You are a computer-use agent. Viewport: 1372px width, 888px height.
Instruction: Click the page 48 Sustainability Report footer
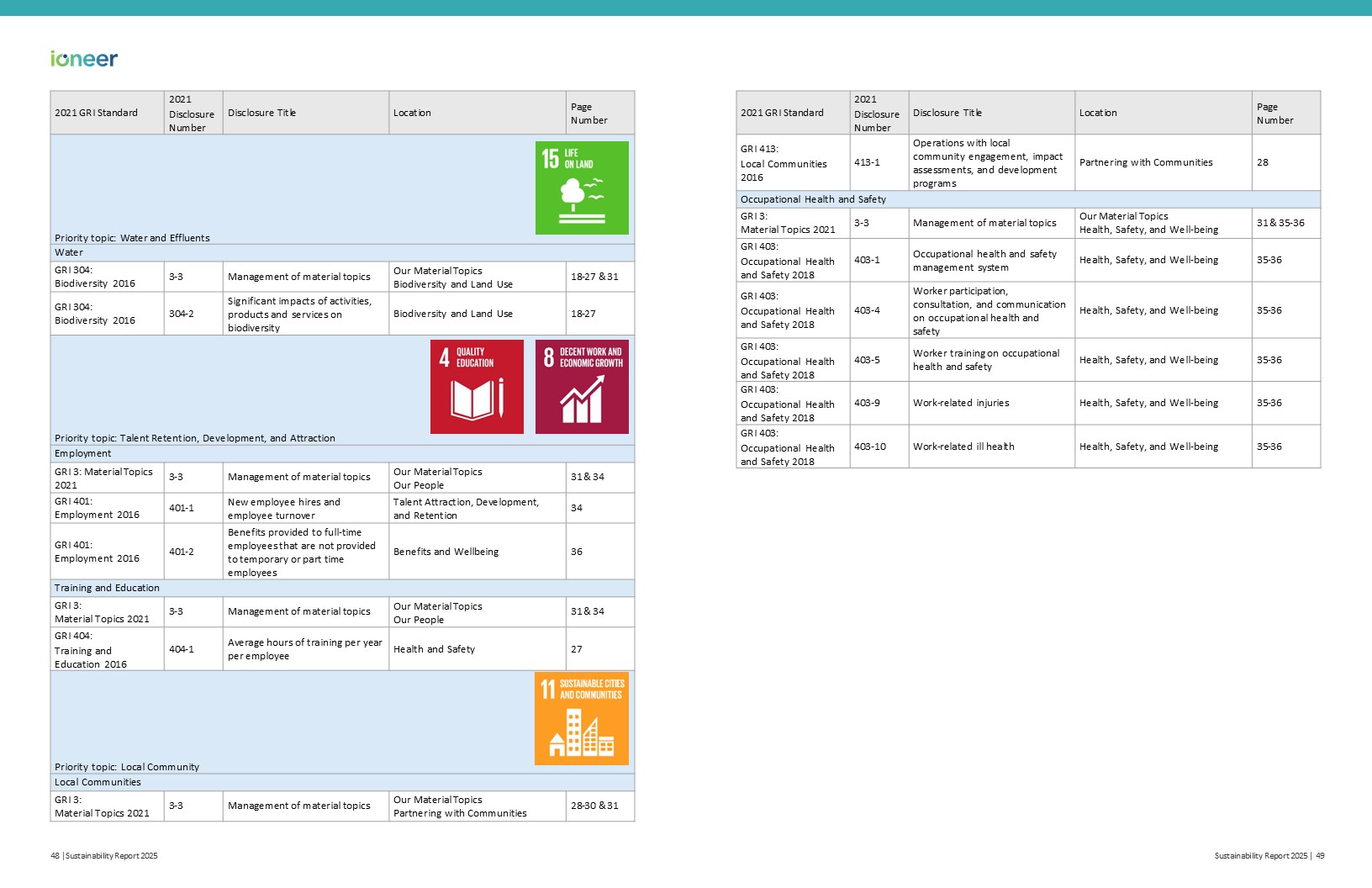click(x=104, y=856)
